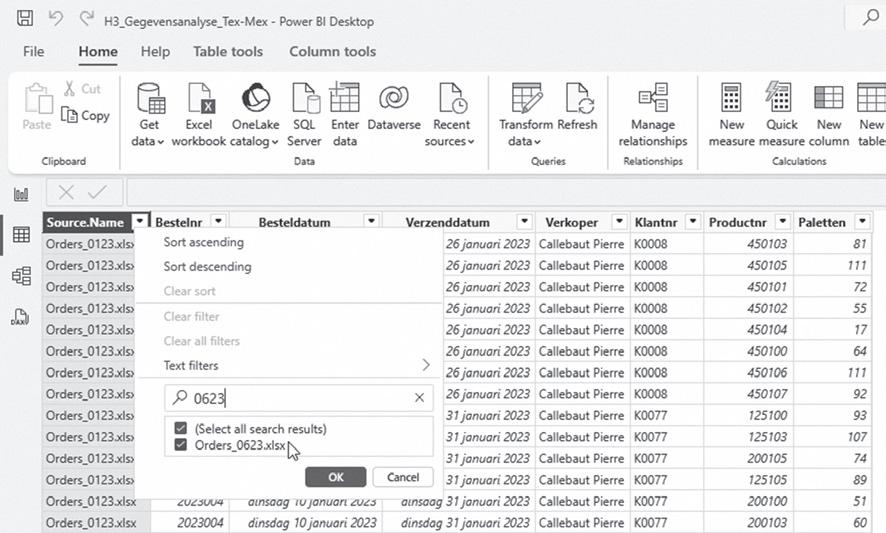Toggle the Orders_0623.xlsx checkbox
This screenshot has height=533, width=886.
pyautogui.click(x=181, y=445)
